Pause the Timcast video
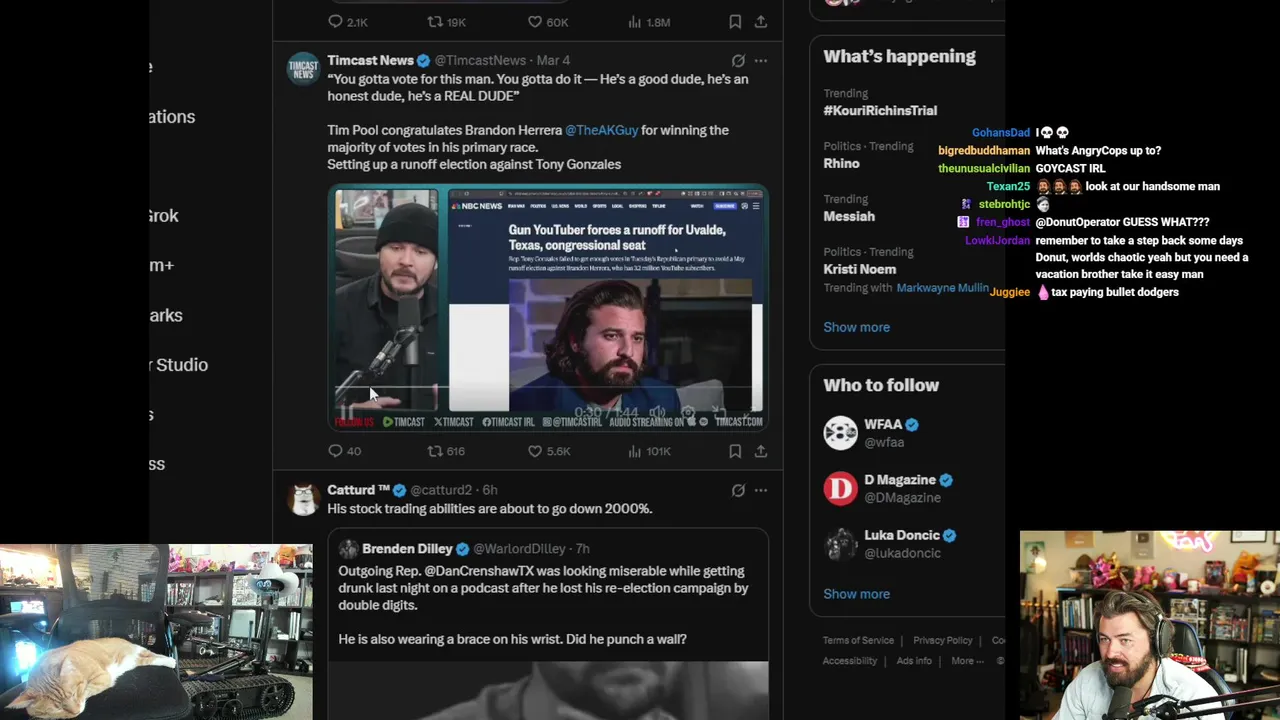Screen dimensions: 1280x720 (346, 412)
